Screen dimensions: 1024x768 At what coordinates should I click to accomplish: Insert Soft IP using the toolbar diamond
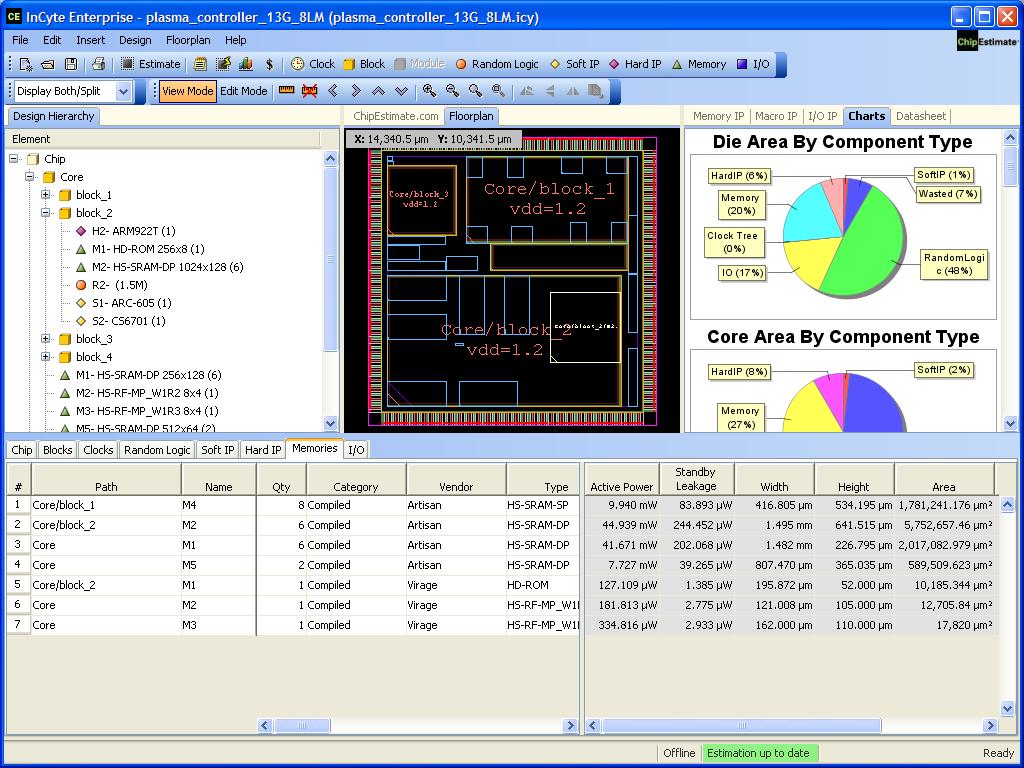click(575, 64)
